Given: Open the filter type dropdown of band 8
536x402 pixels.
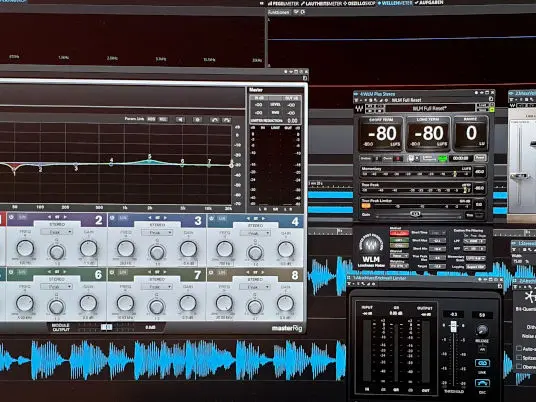Looking at the screenshot, I should pyautogui.click(x=254, y=287).
